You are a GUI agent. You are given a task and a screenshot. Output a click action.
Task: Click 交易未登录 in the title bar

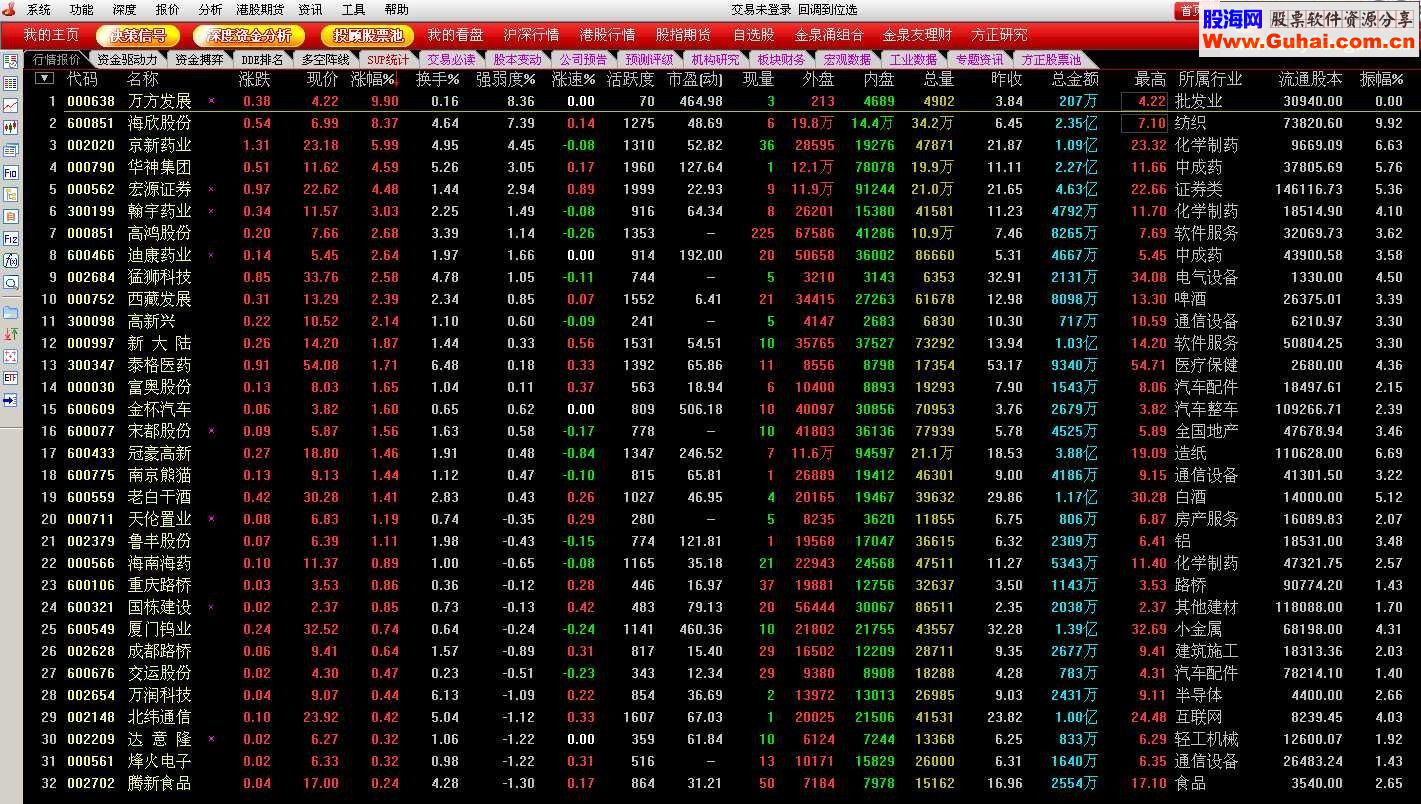[x=761, y=10]
